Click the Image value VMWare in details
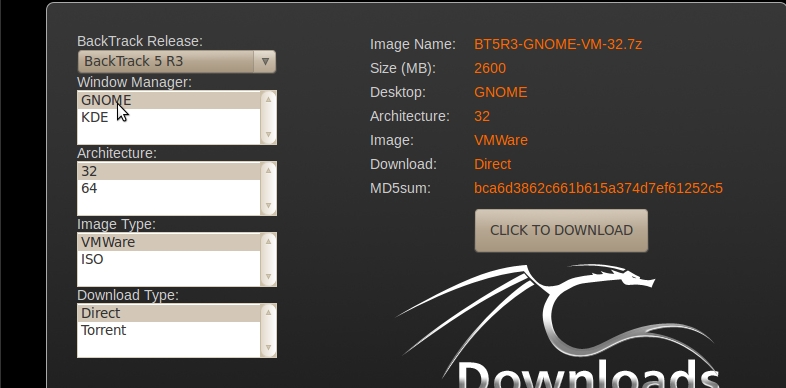The image size is (786, 388). click(x=501, y=140)
